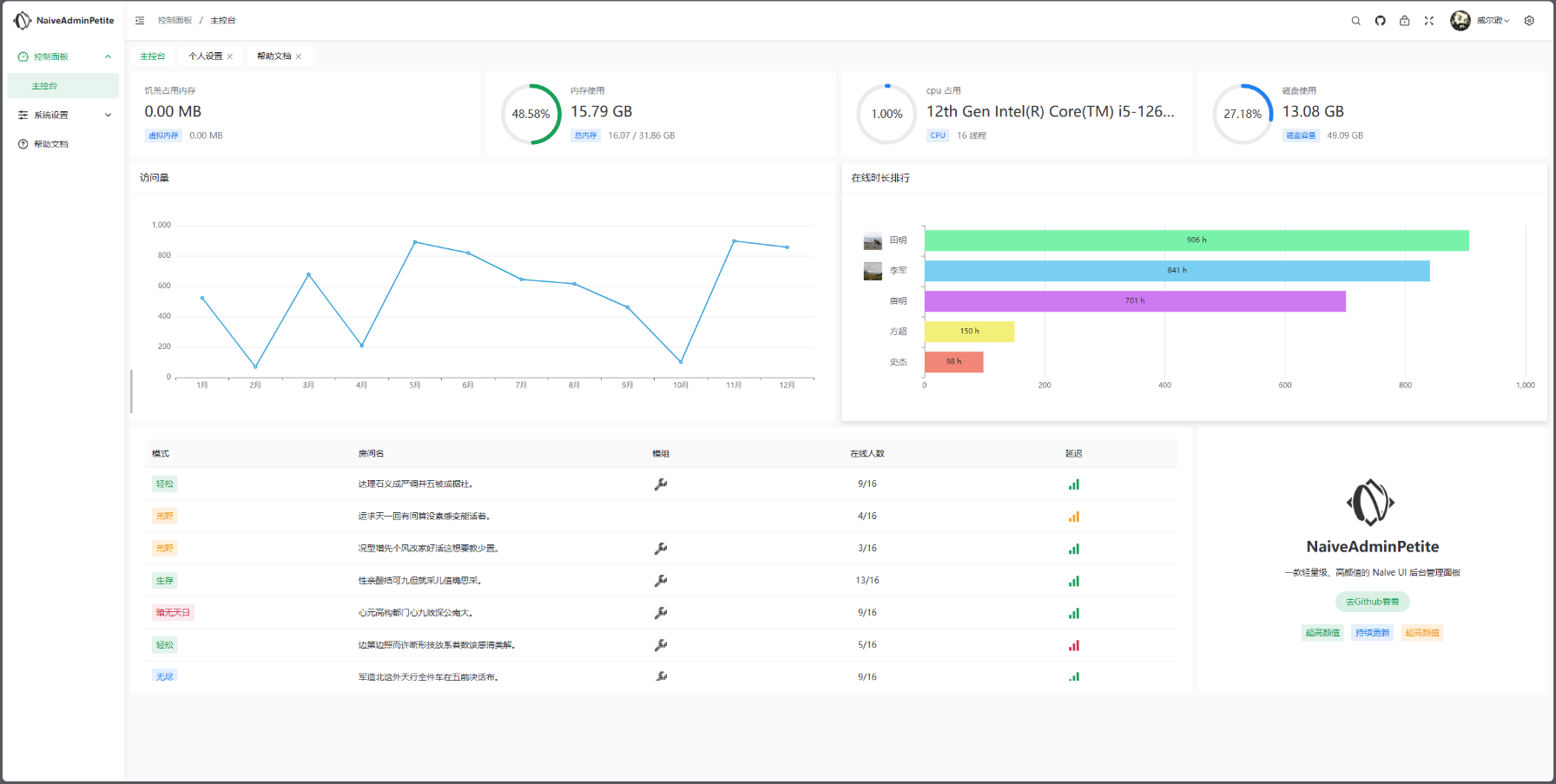Click the 10月 data point on the 访问量 chart
This screenshot has width=1556, height=784.
(681, 362)
